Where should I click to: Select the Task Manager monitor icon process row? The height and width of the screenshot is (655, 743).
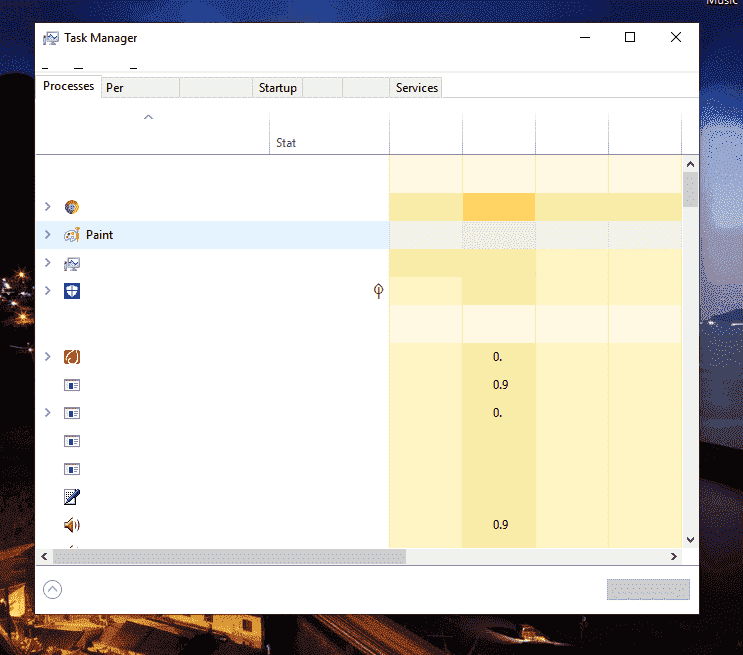click(212, 263)
